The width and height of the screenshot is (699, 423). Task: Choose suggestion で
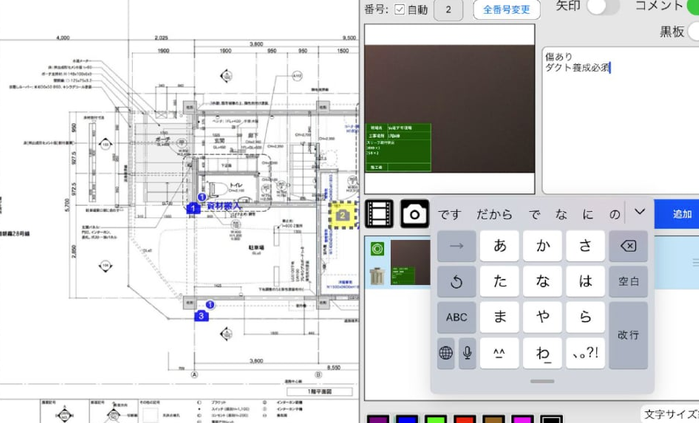535,214
